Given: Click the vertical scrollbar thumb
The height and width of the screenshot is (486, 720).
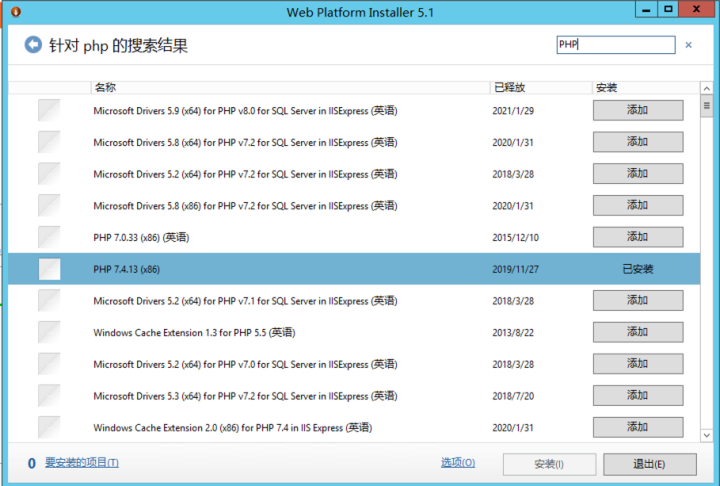Looking at the screenshot, I should pyautogui.click(x=707, y=106).
